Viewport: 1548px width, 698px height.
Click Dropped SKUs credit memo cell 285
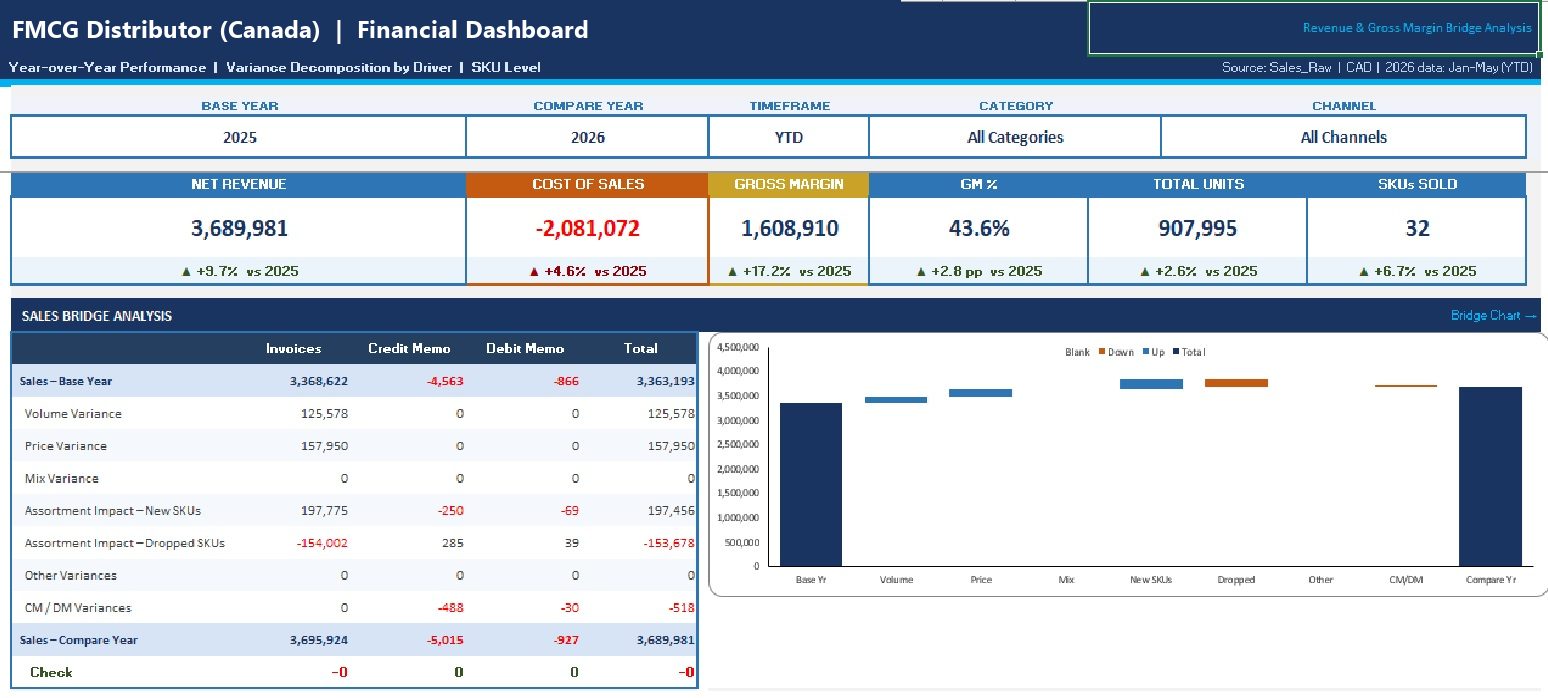454,543
